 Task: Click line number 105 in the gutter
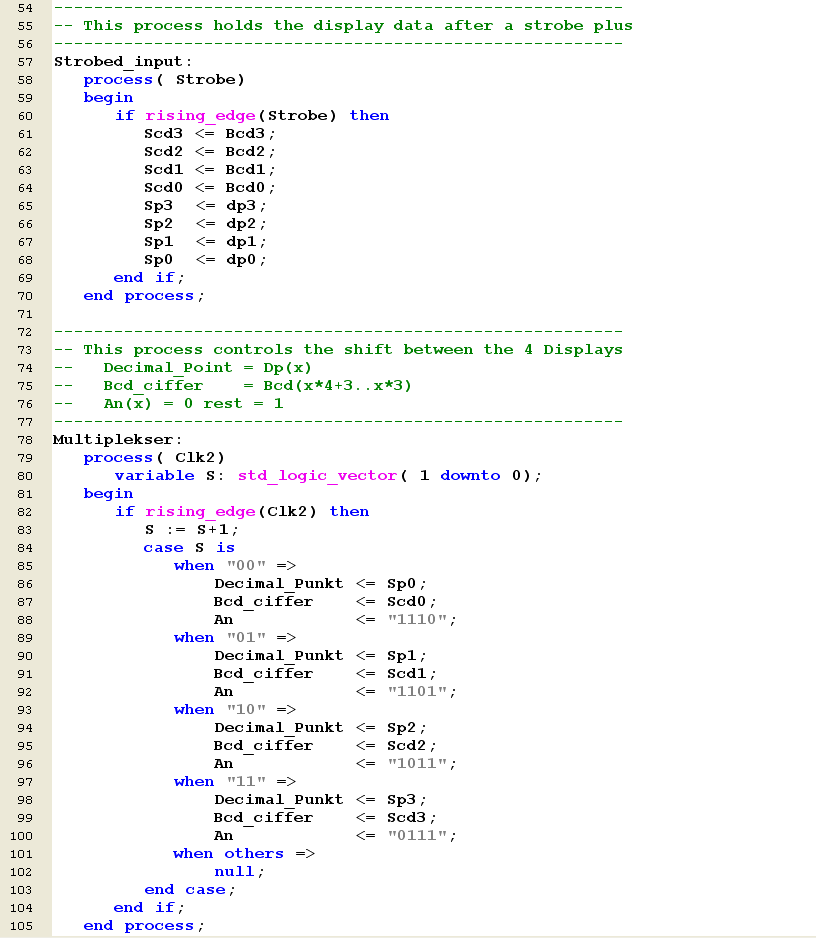[22, 926]
